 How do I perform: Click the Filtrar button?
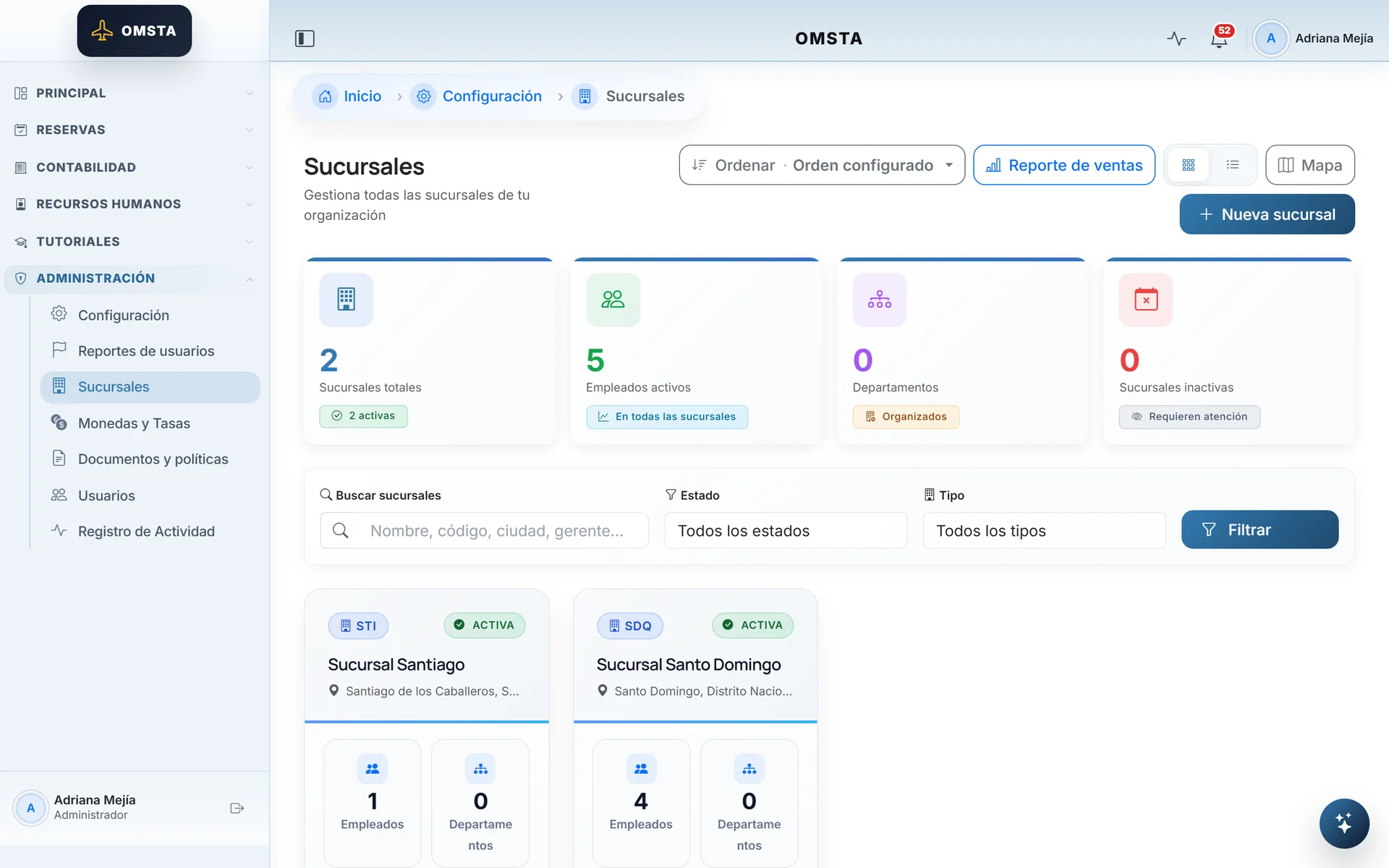click(1260, 529)
